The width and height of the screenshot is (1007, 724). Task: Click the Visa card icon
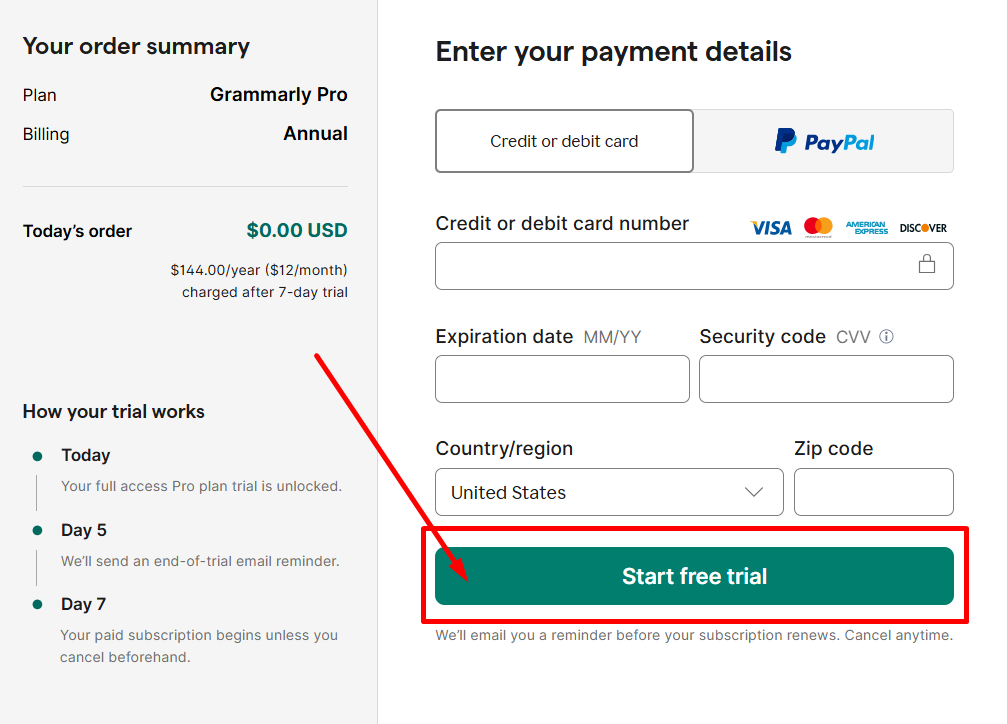(x=770, y=227)
